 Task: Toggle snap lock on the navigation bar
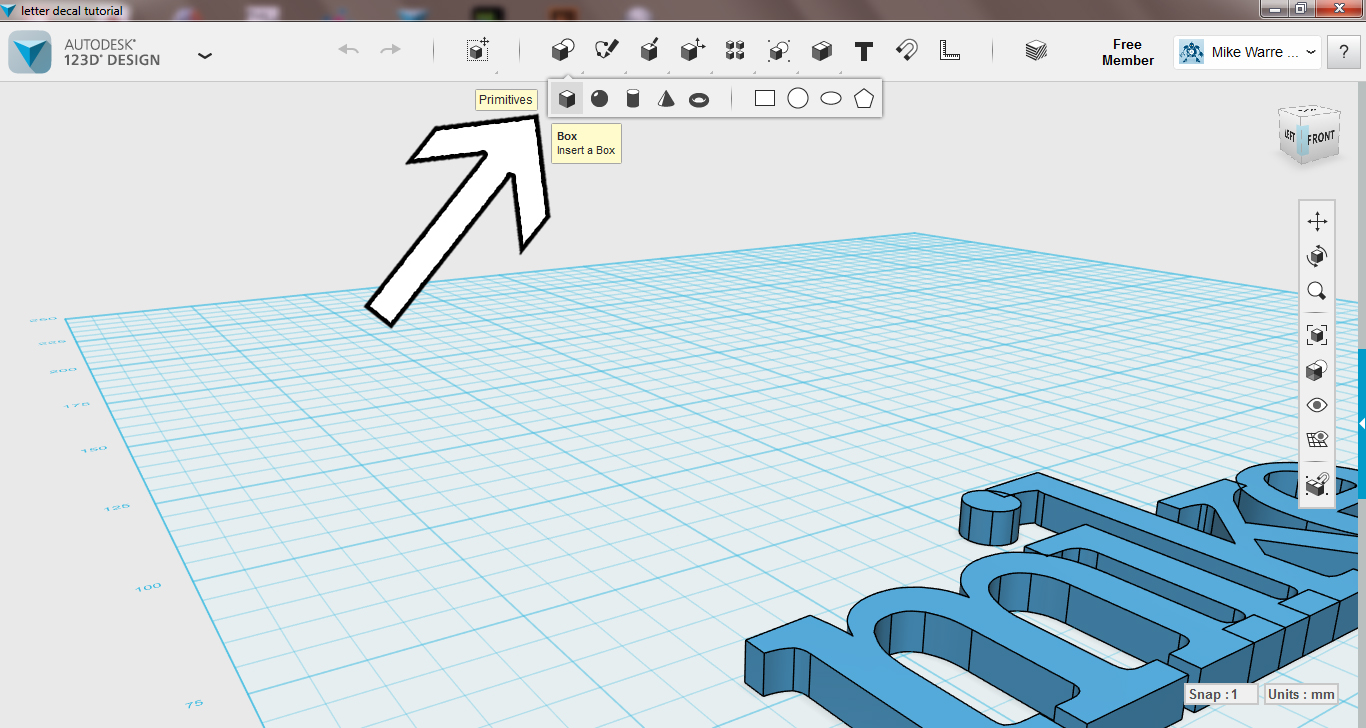pos(1317,484)
